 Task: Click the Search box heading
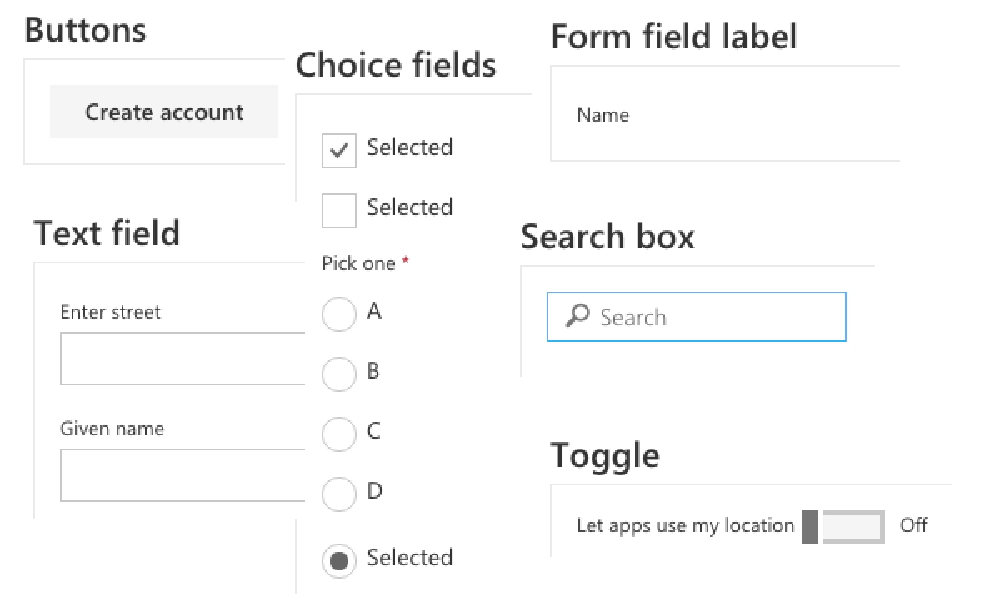click(x=607, y=237)
